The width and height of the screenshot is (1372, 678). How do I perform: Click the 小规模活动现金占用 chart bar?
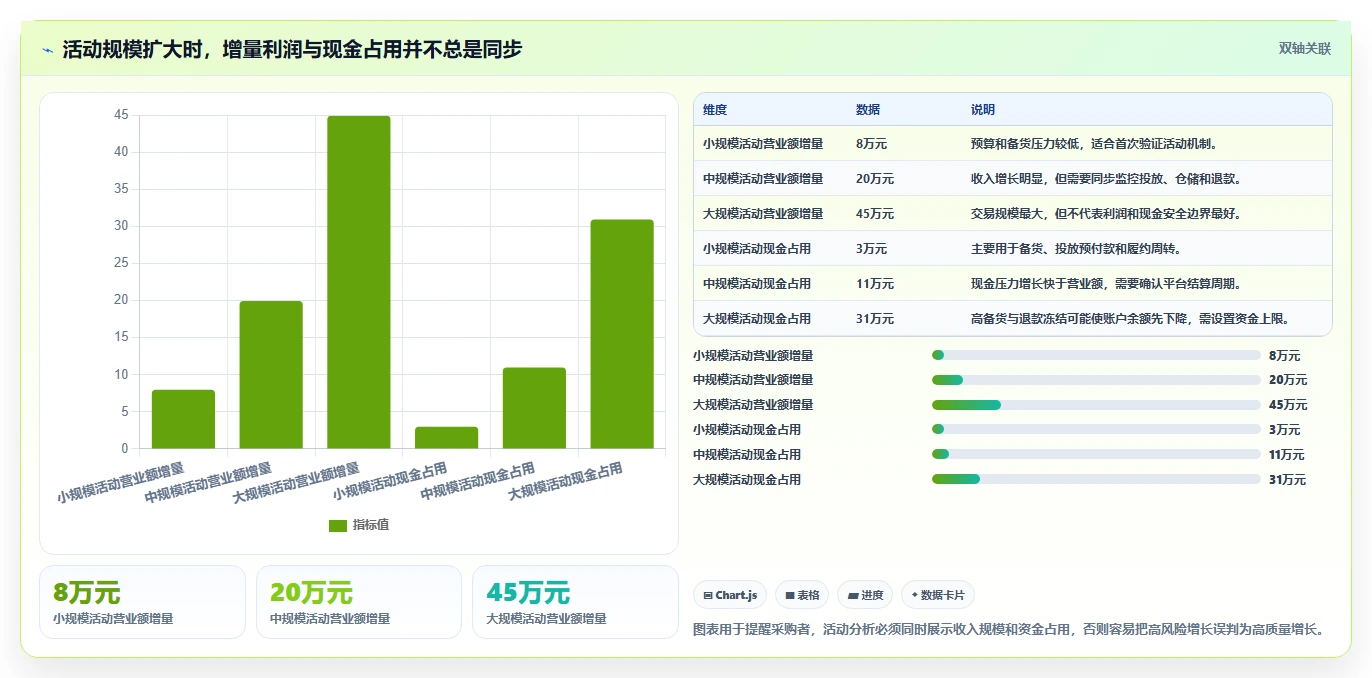(x=447, y=437)
